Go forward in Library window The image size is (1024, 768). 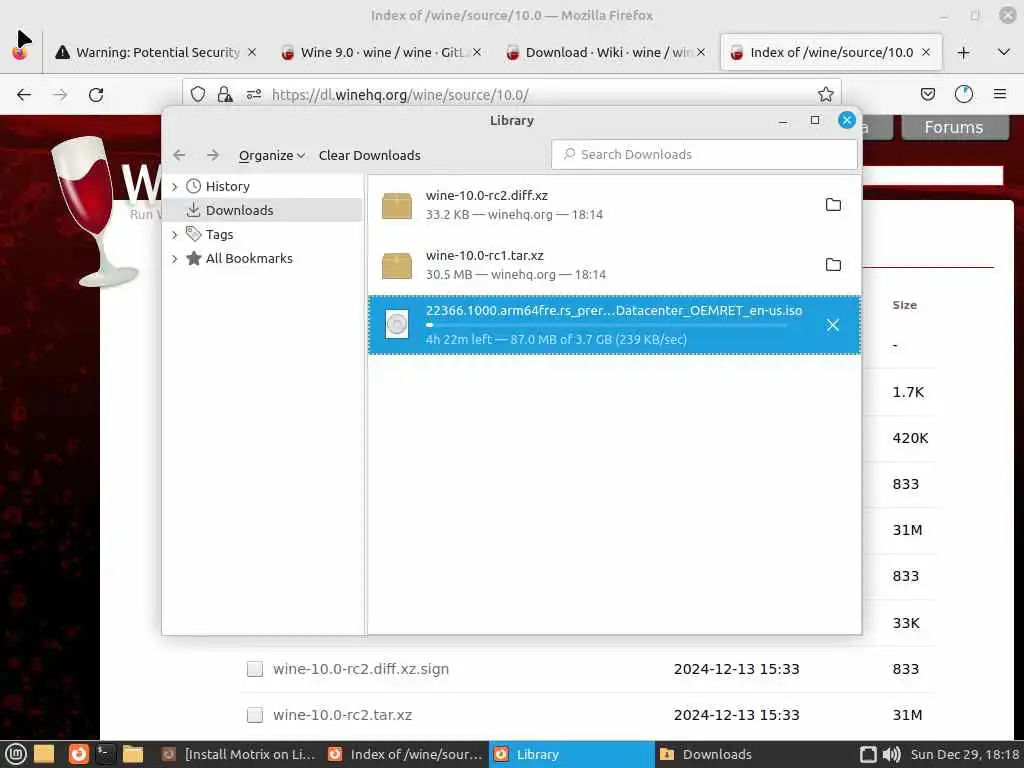212,155
